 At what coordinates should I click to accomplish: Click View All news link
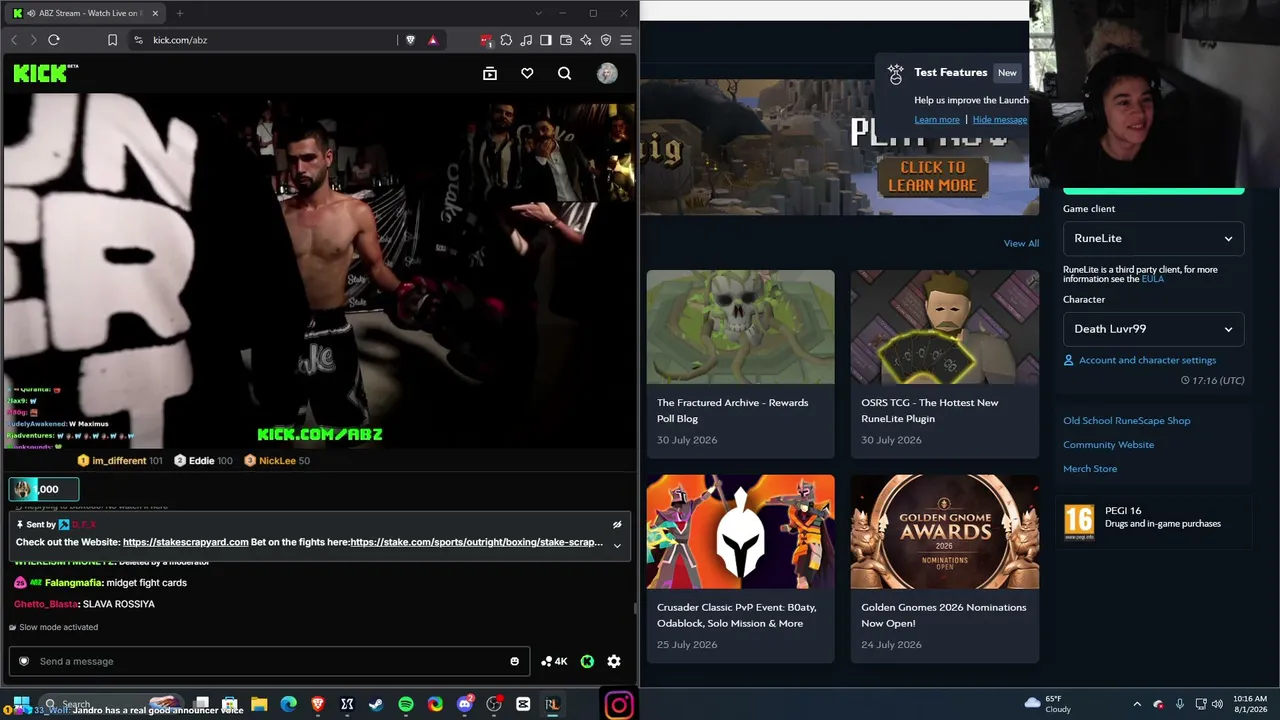click(x=1021, y=243)
